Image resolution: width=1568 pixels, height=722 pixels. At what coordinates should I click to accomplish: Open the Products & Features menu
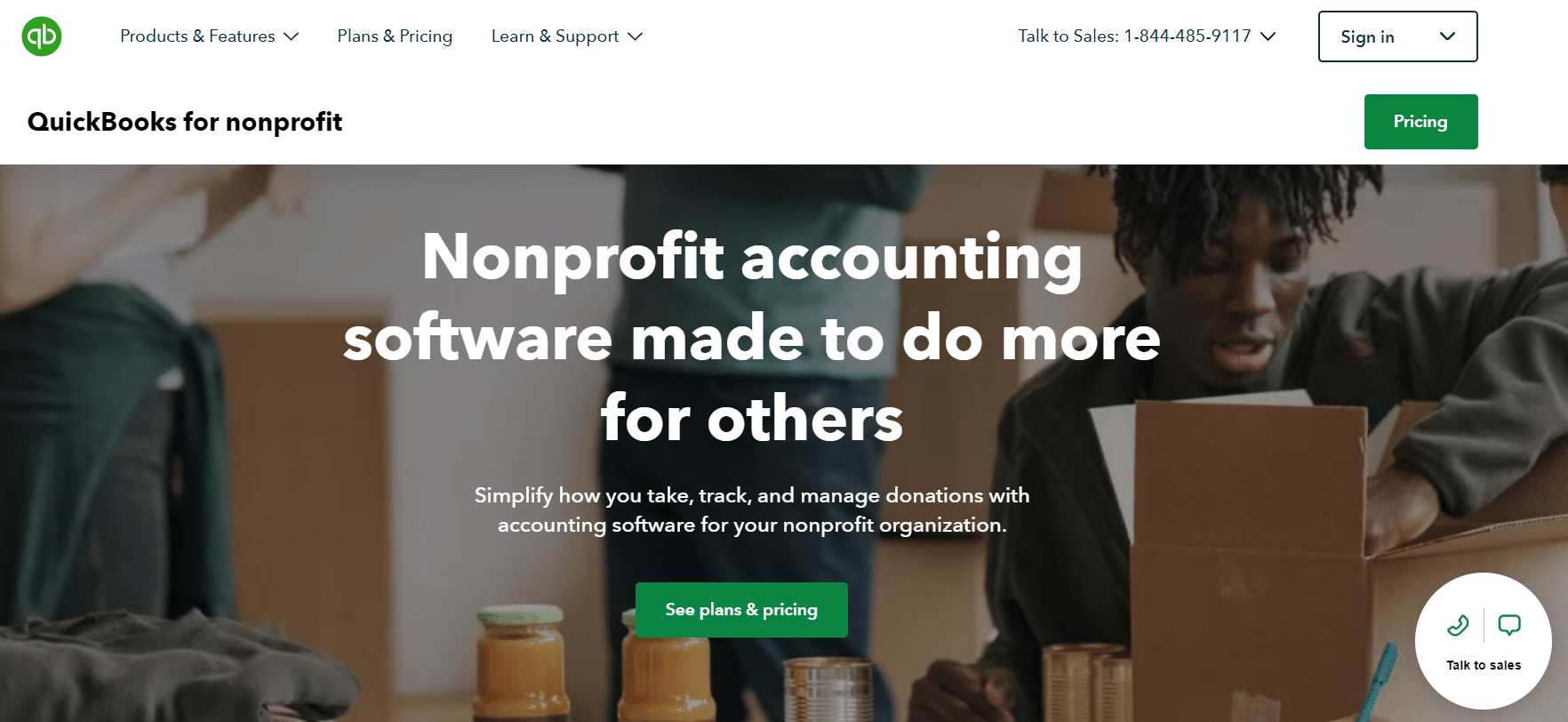click(210, 36)
